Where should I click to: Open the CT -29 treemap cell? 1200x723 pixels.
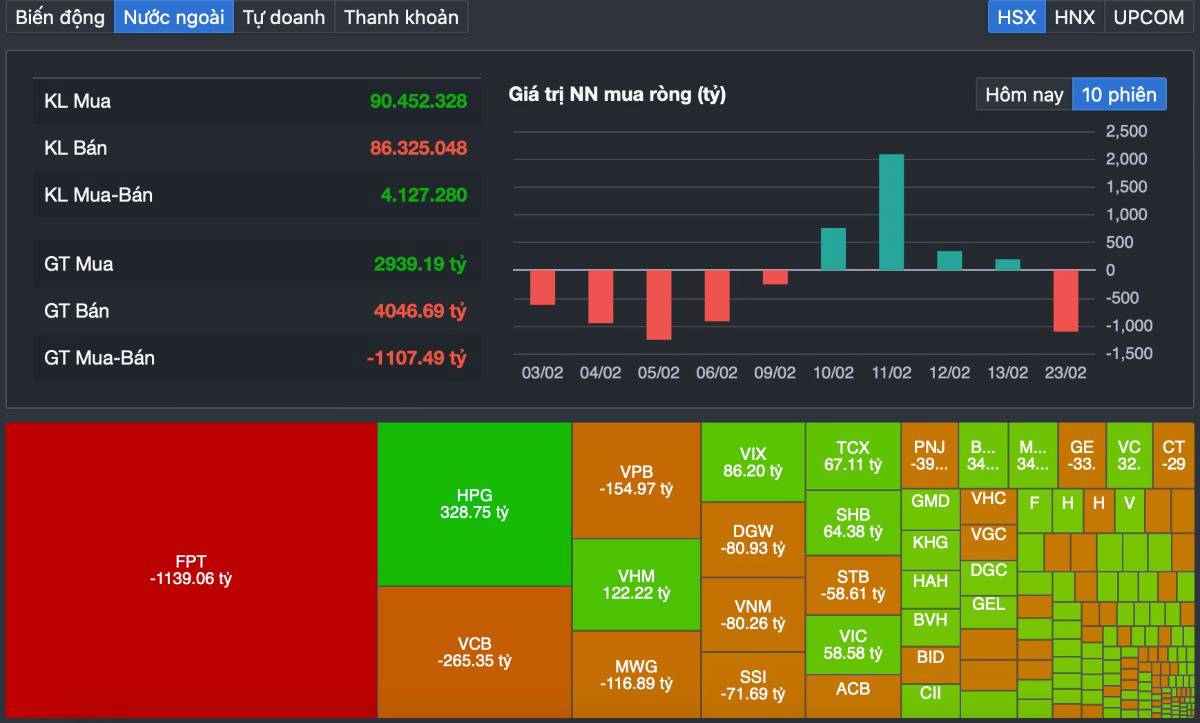click(1173, 455)
